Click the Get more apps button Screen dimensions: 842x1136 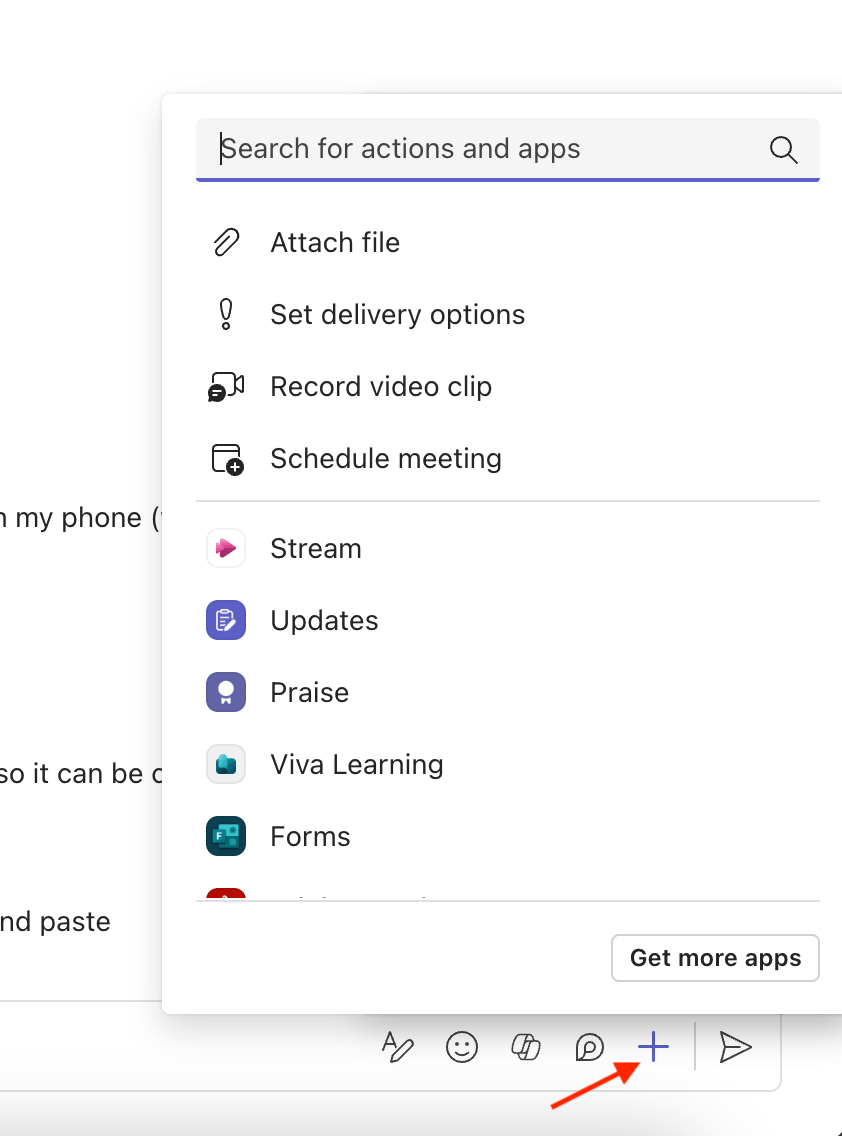pos(715,958)
